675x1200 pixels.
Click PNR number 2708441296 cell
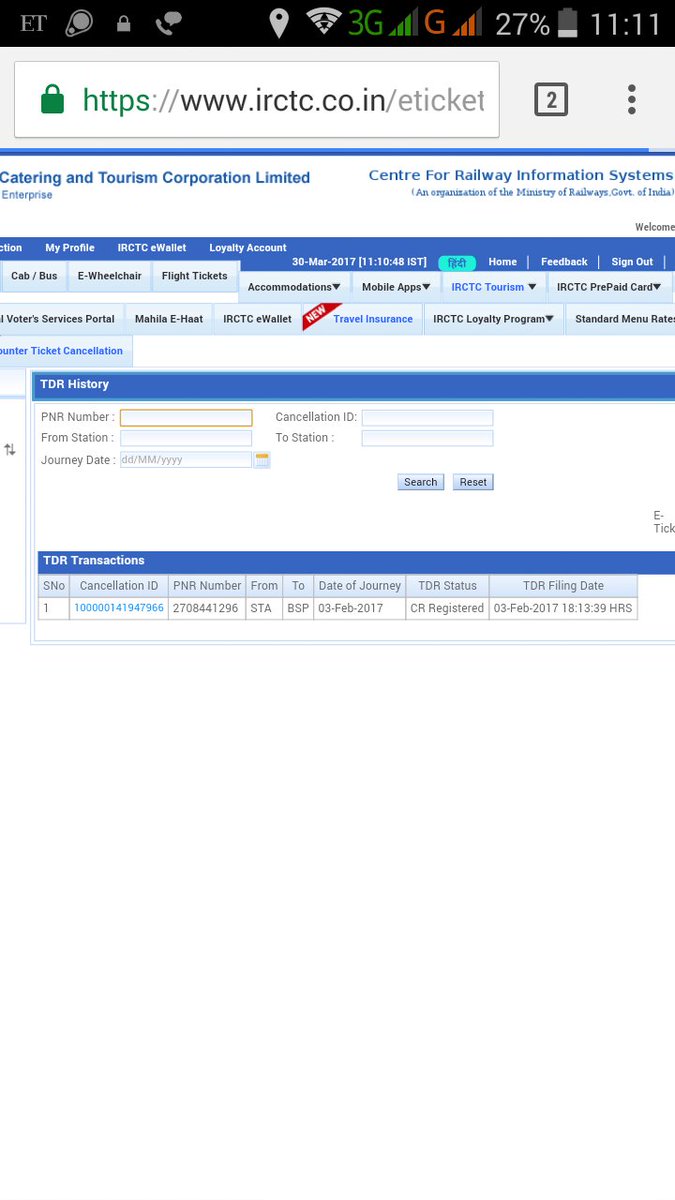coord(206,608)
